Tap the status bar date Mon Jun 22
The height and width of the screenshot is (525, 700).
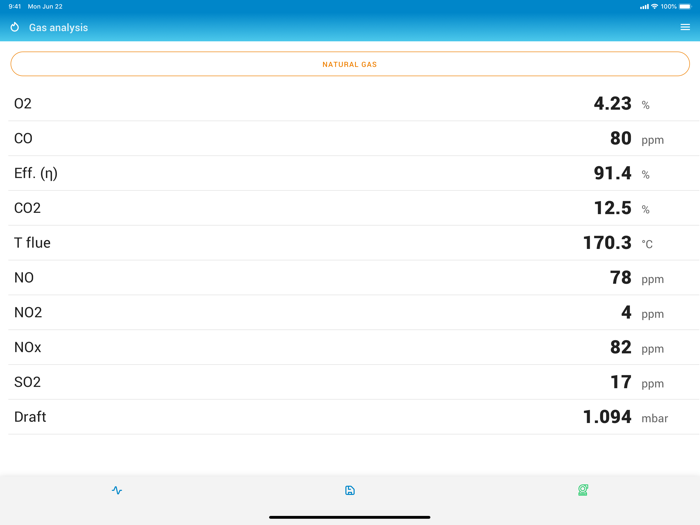45,6
